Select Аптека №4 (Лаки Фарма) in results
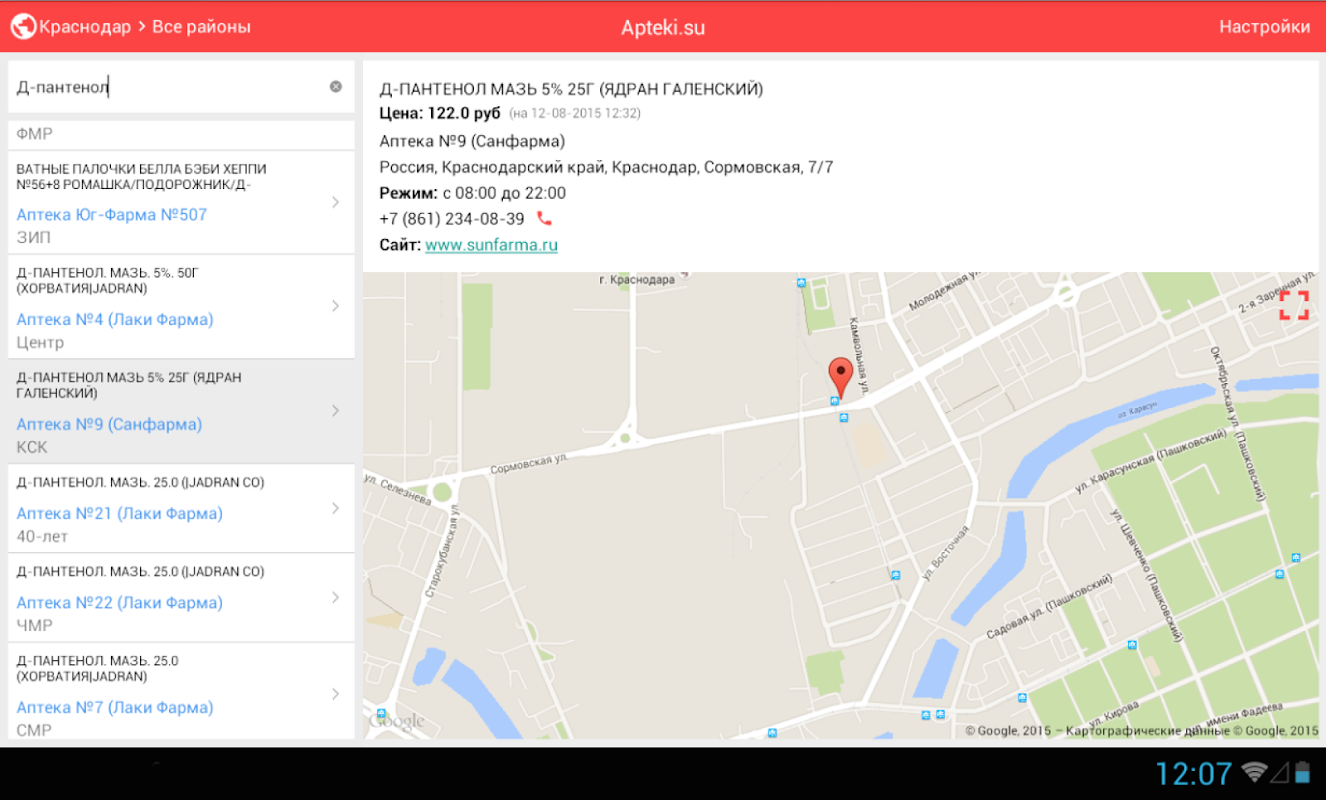 point(115,320)
